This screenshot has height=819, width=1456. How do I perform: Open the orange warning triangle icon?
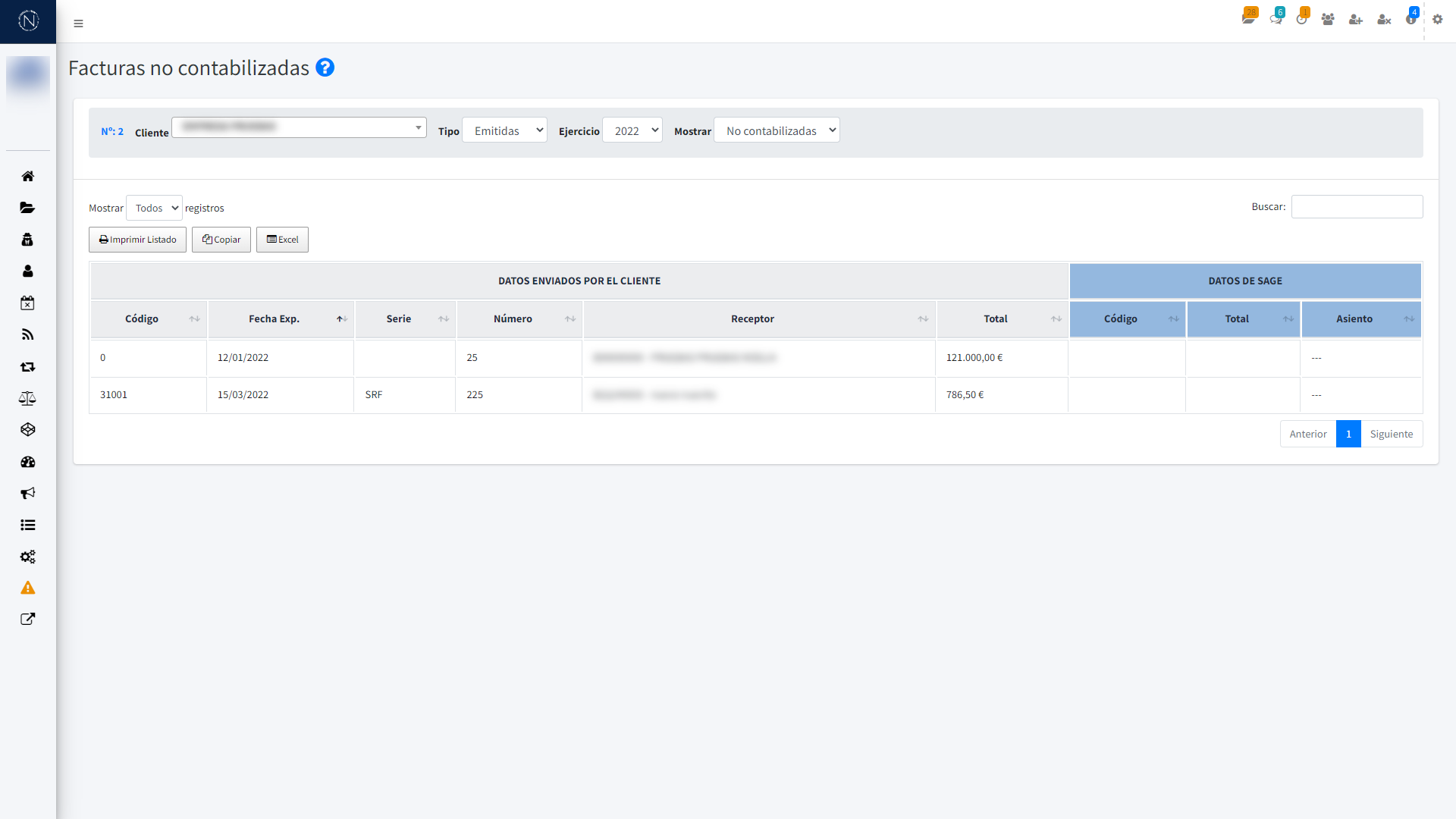pos(28,588)
